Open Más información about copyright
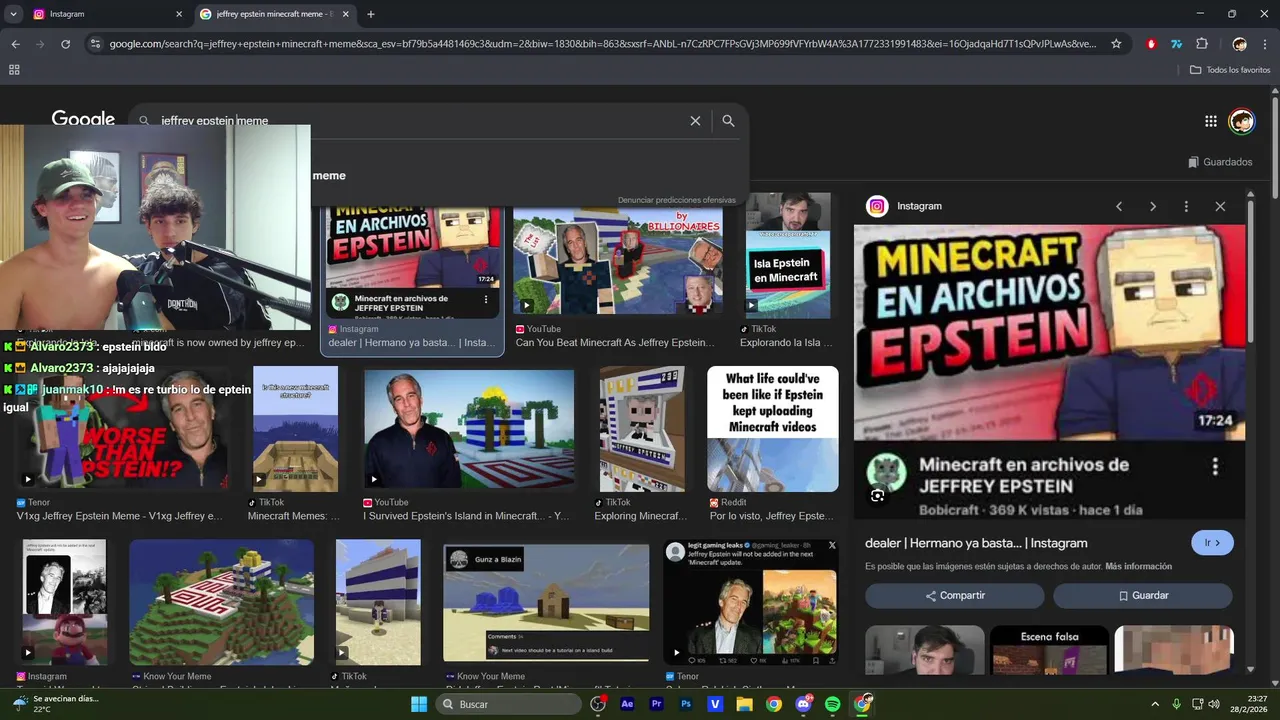1280x720 pixels. 1138,566
